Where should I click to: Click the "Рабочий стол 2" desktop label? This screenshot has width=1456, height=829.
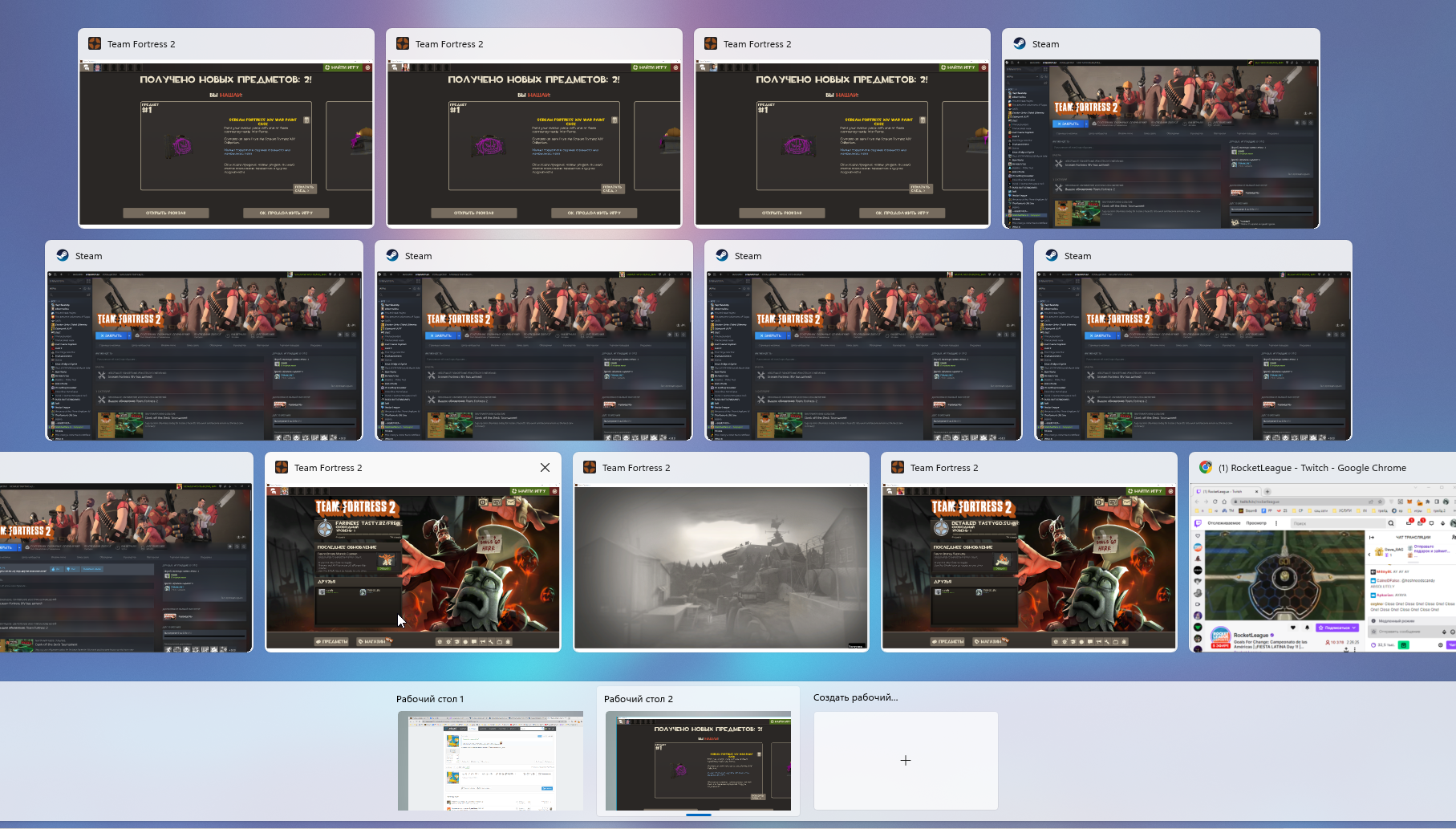pos(639,699)
